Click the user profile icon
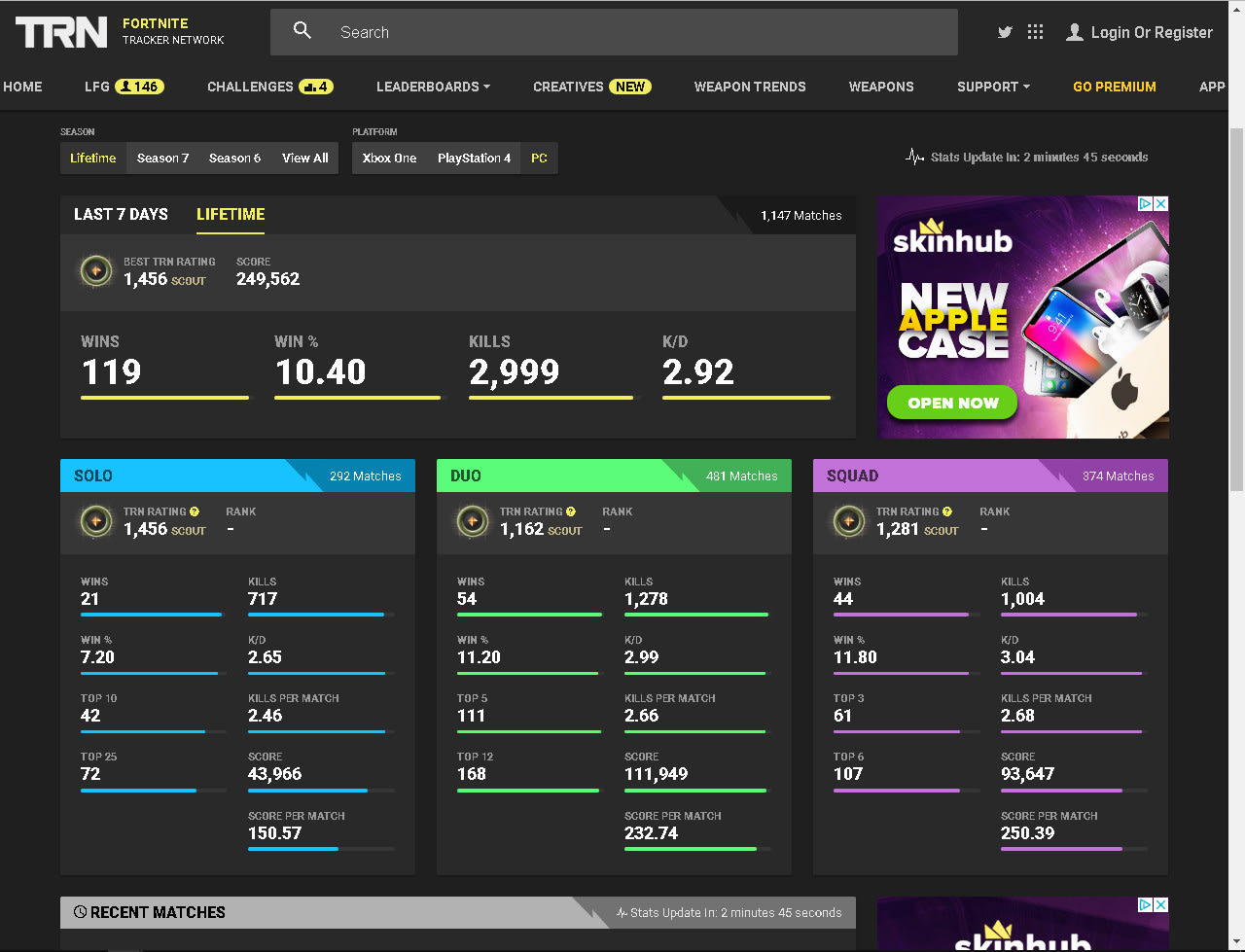The width and height of the screenshot is (1245, 952). pos(1074,32)
